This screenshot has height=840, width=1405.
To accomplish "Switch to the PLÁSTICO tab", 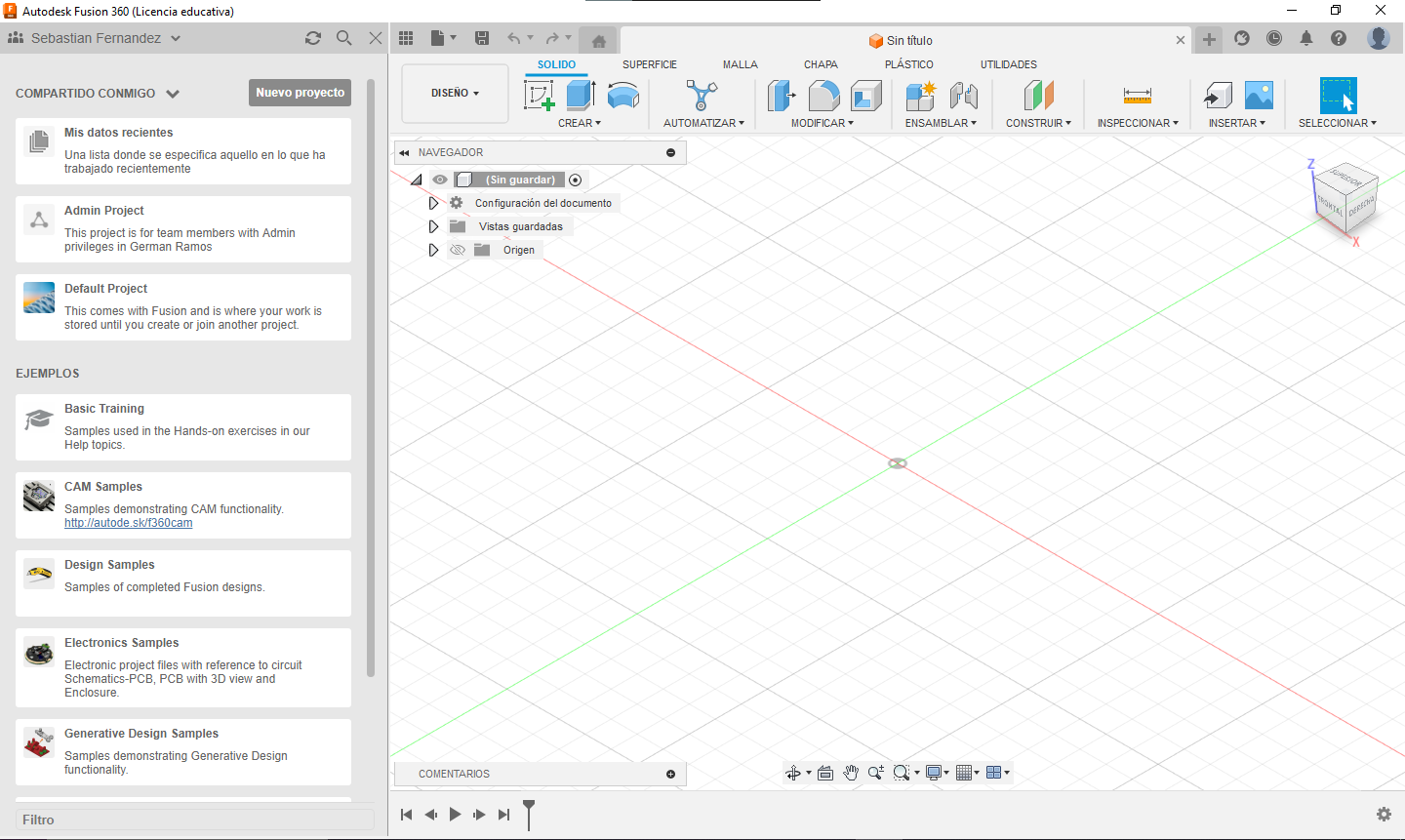I will click(x=909, y=64).
